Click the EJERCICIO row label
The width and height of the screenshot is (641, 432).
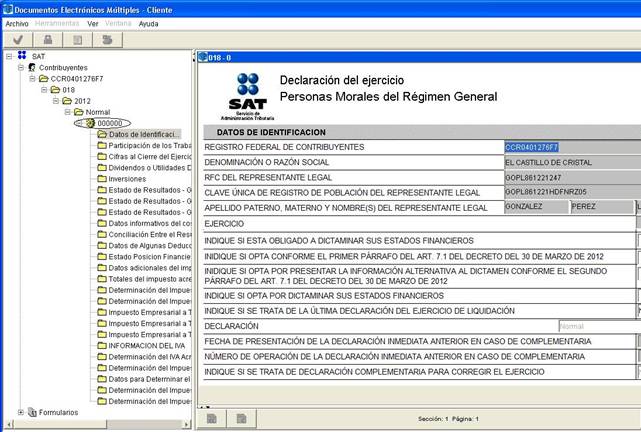pos(224,224)
